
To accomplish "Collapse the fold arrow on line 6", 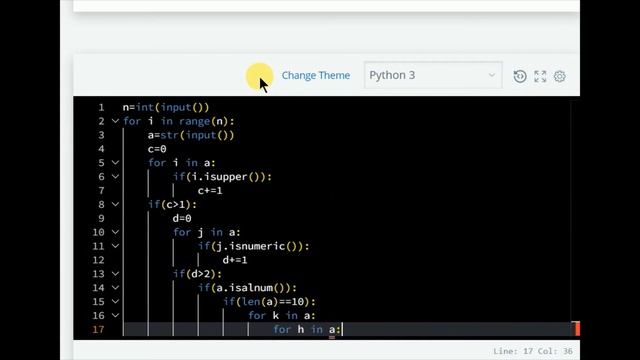I will (115, 177).
